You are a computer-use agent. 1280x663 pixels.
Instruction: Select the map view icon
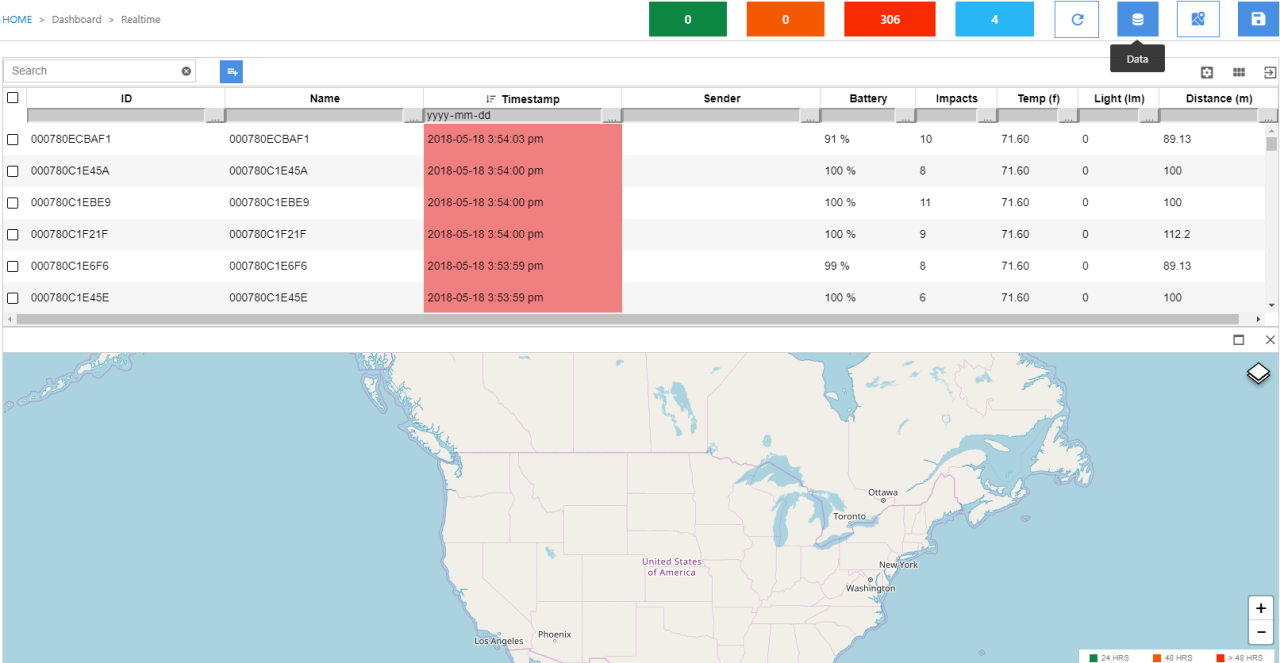coord(1197,19)
